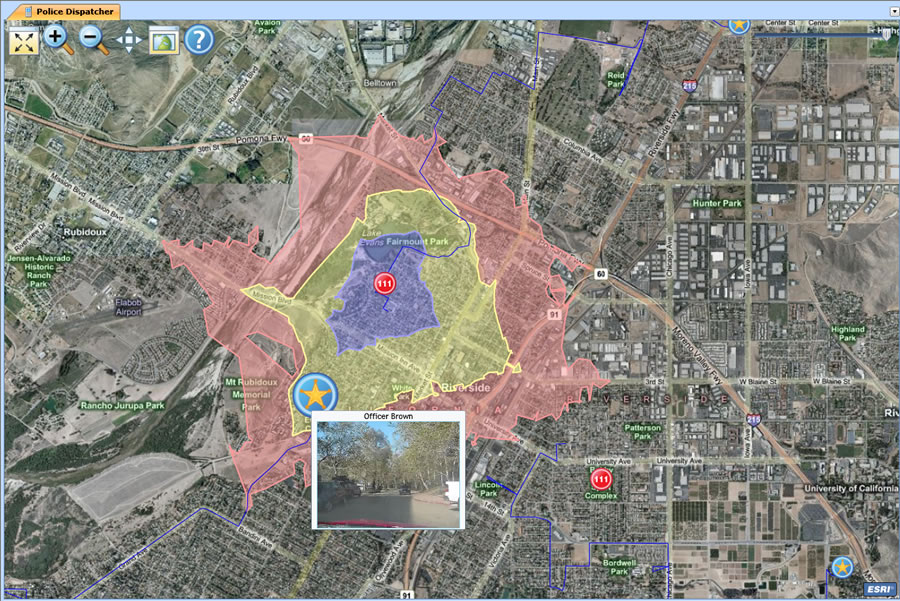Viewport: 900px width, 601px height.
Task: Click the 111 incident marker near Complex
Action: [600, 479]
